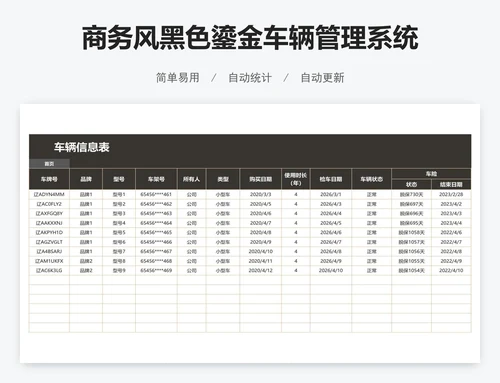500x383 pixels.
Task: Select plate cell 辽AM1UKFX
Action: tap(49, 261)
